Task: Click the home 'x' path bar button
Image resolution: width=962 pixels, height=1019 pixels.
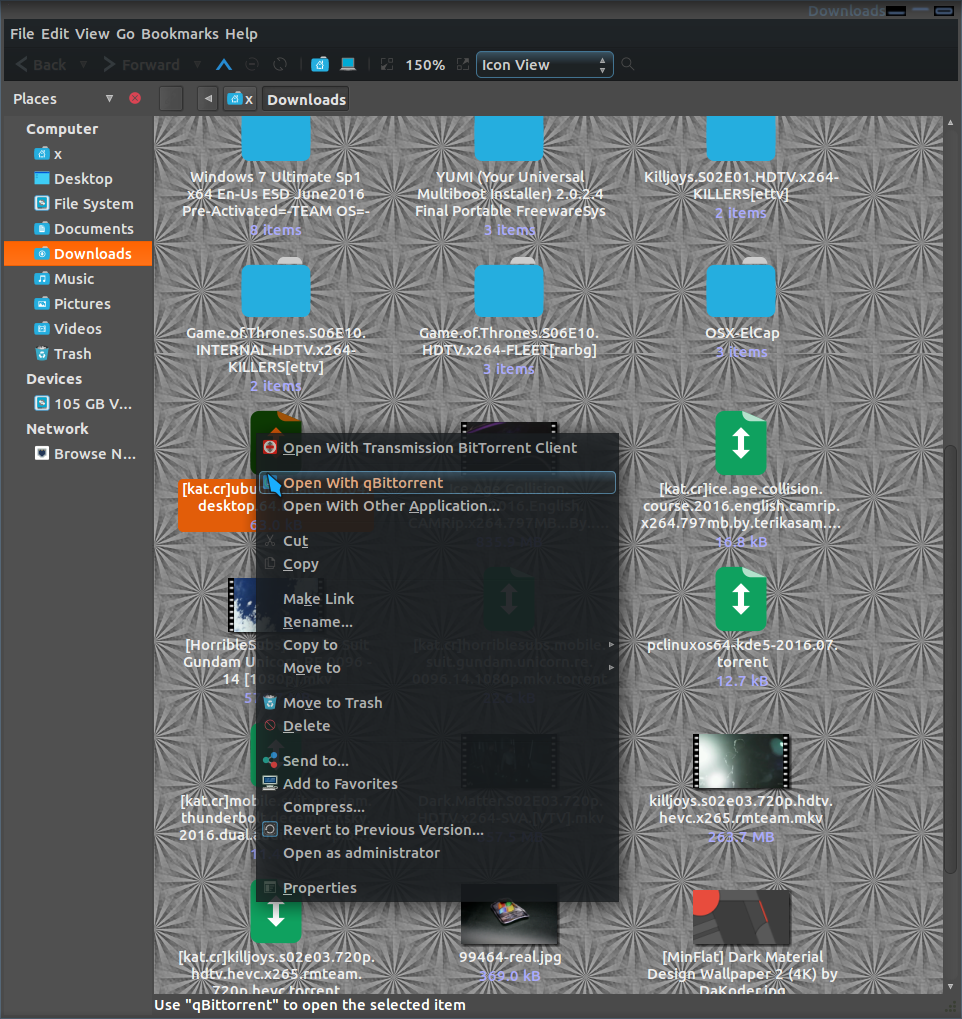Action: (x=240, y=99)
